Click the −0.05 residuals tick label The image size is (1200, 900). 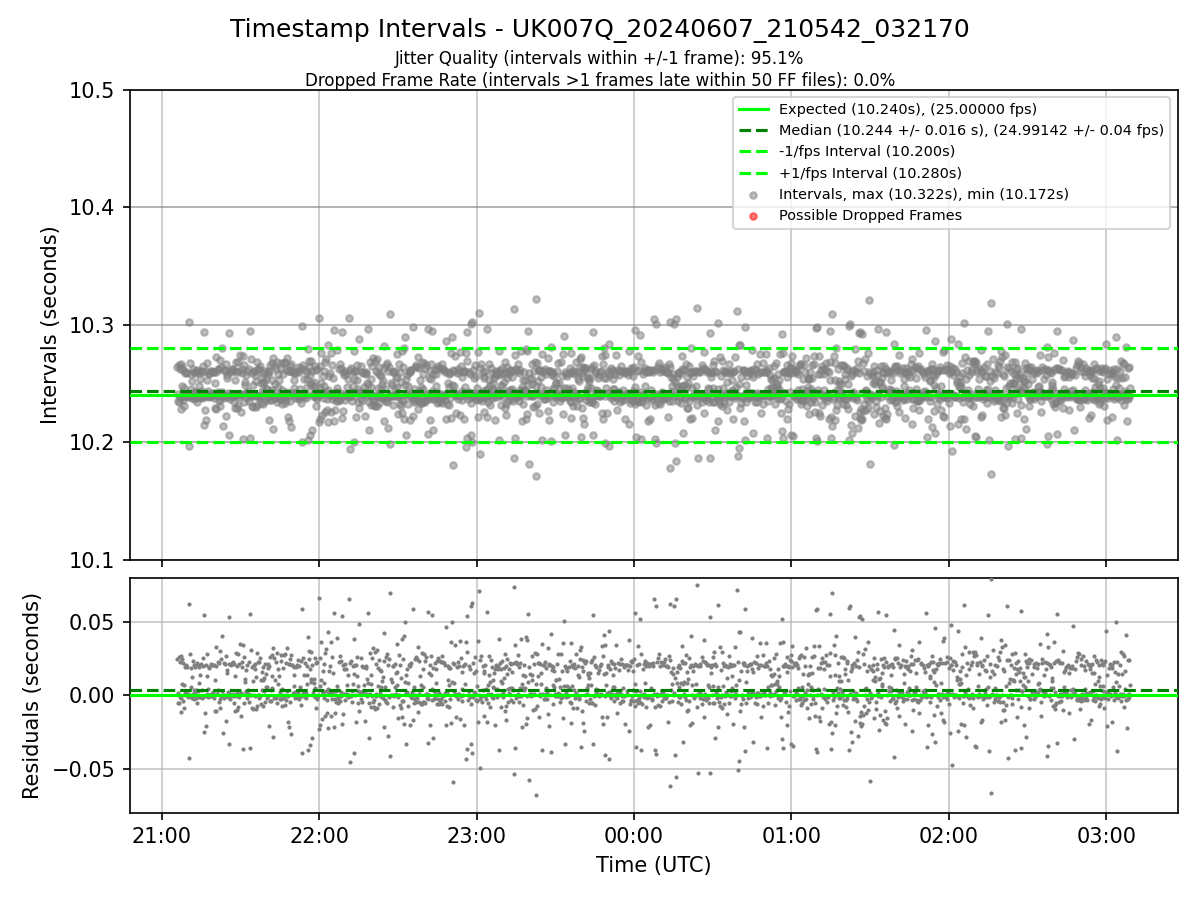tap(86, 769)
